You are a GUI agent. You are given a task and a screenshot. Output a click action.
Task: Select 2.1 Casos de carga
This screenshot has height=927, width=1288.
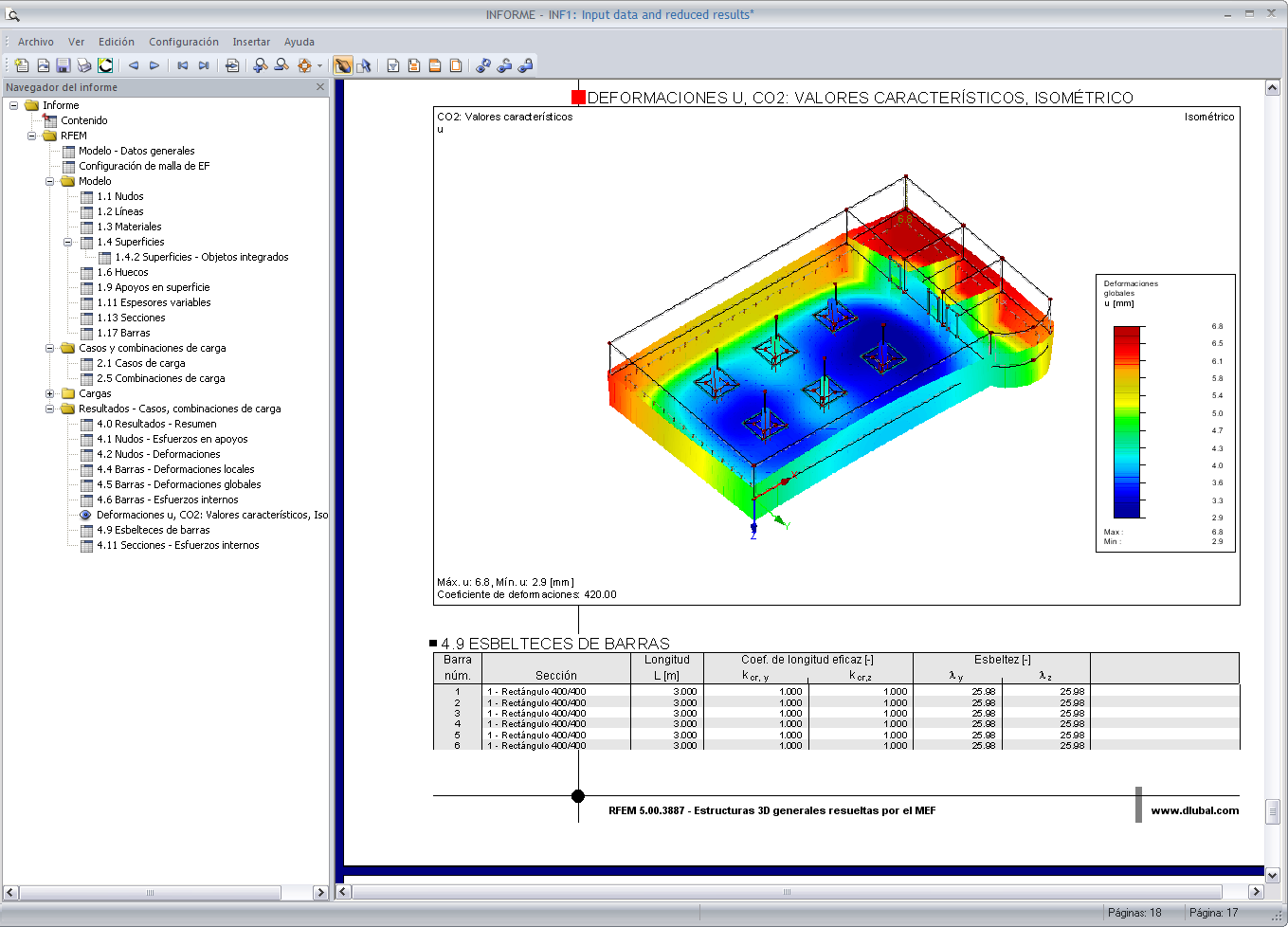[141, 363]
